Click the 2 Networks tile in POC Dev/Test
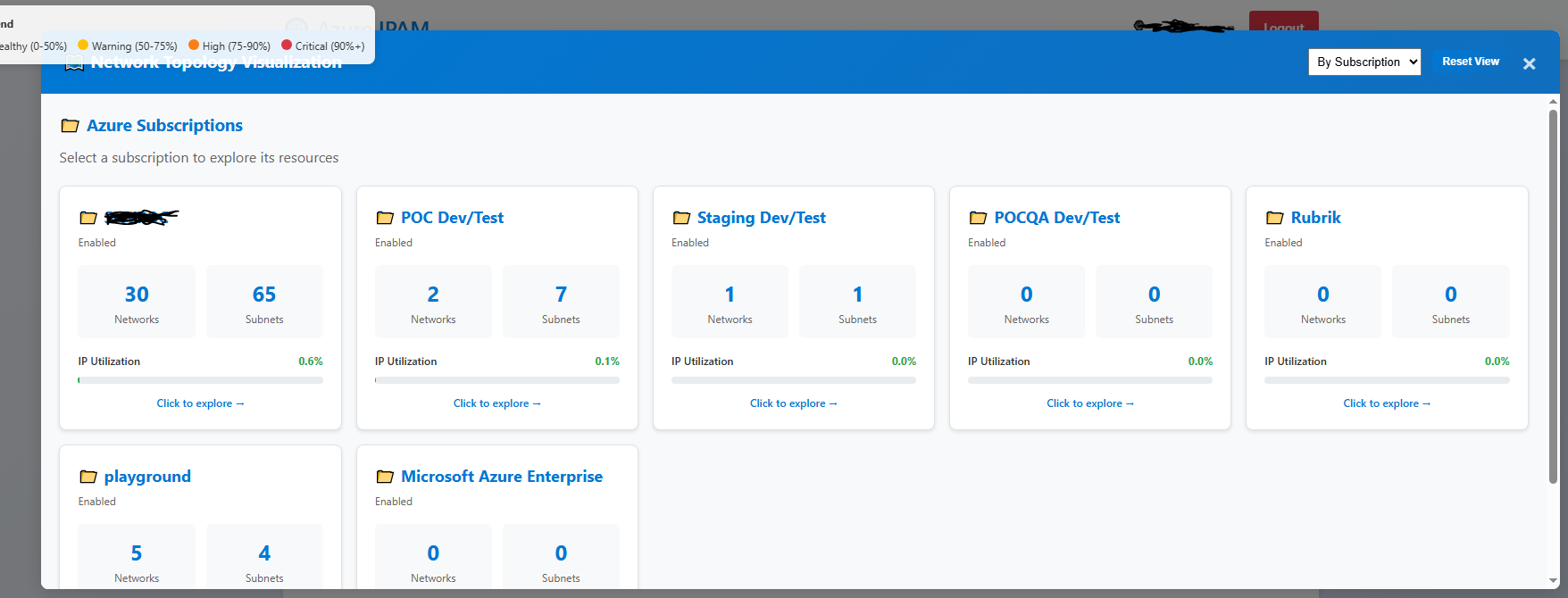1568x598 pixels. pyautogui.click(x=433, y=302)
